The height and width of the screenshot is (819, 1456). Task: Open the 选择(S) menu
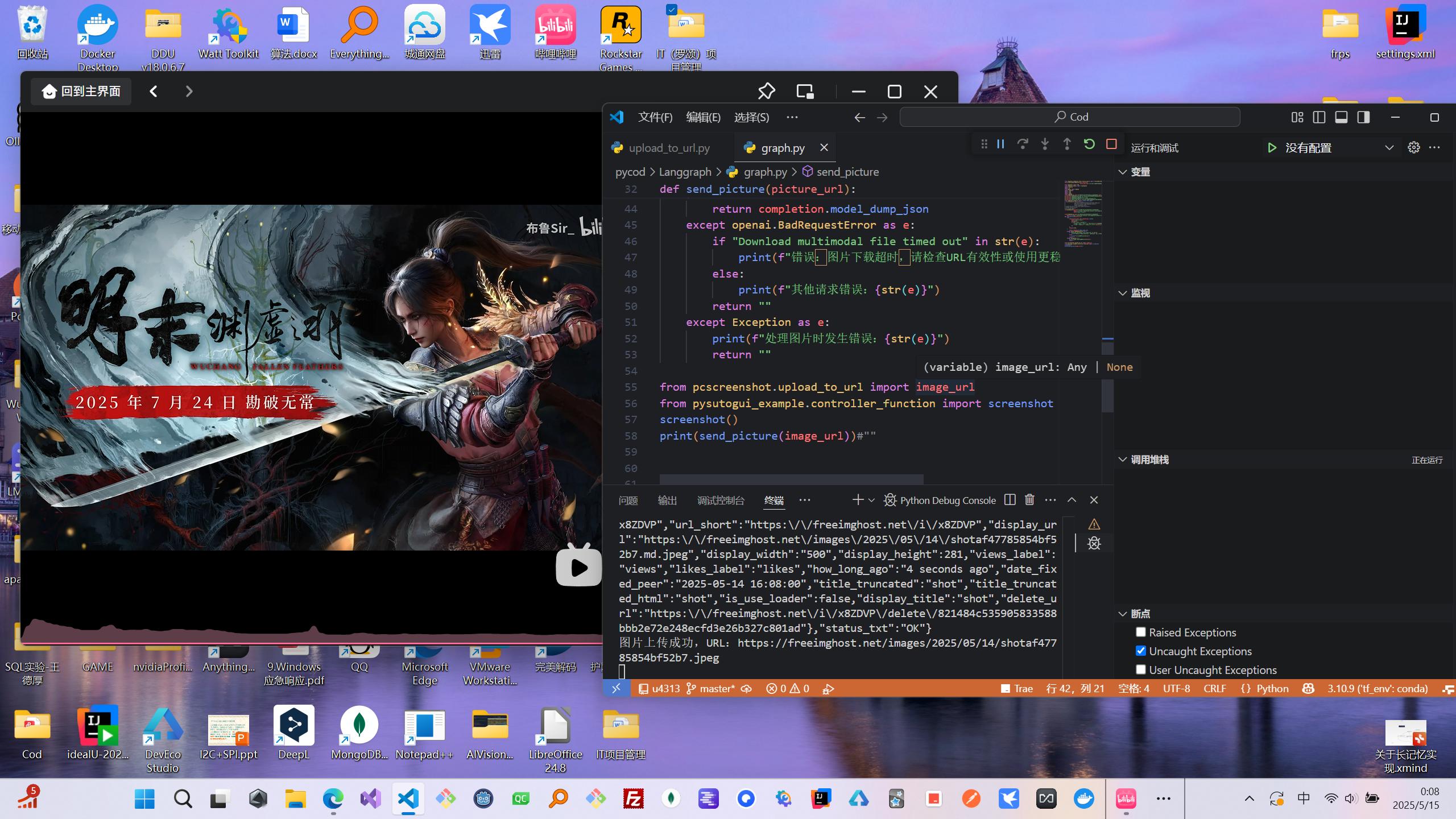[x=751, y=117]
